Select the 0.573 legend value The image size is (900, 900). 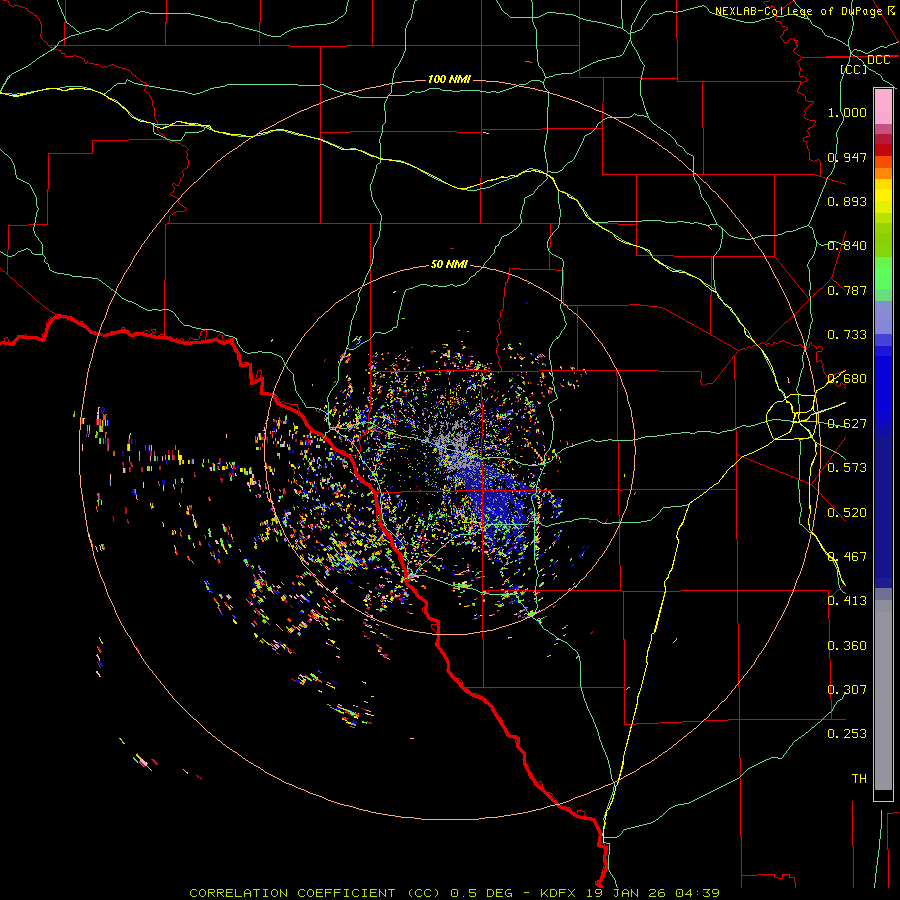pos(847,468)
